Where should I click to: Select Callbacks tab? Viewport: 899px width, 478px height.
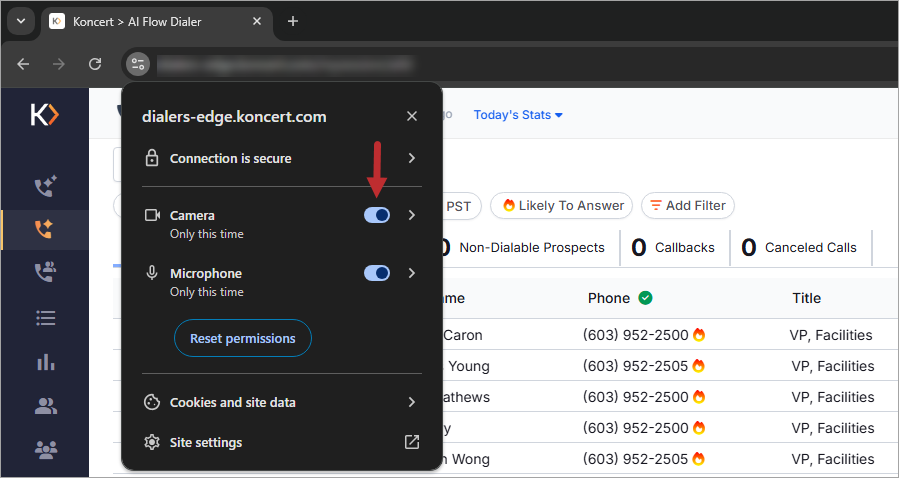coord(674,248)
